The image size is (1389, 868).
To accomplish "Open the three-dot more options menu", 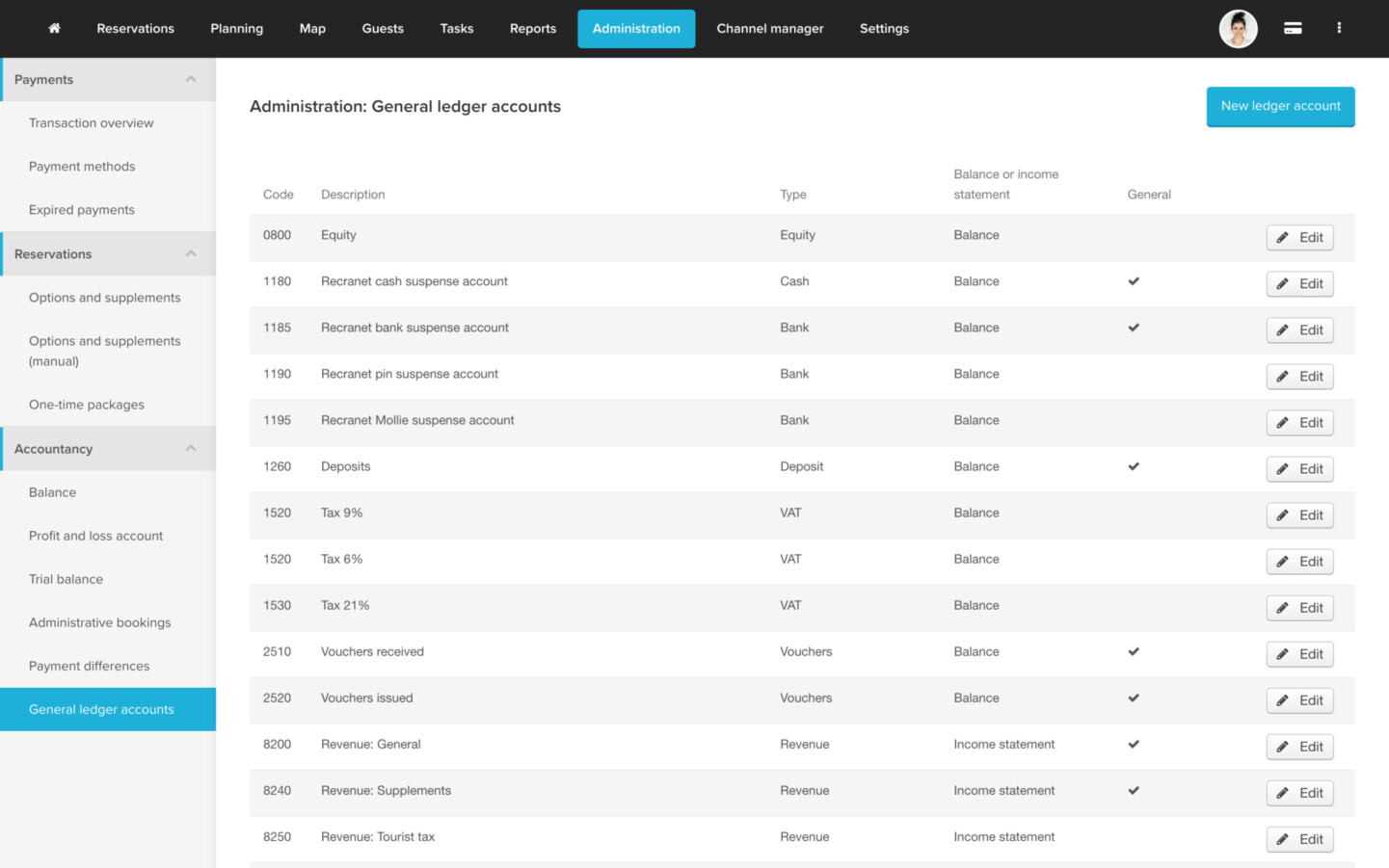I will click(1339, 28).
